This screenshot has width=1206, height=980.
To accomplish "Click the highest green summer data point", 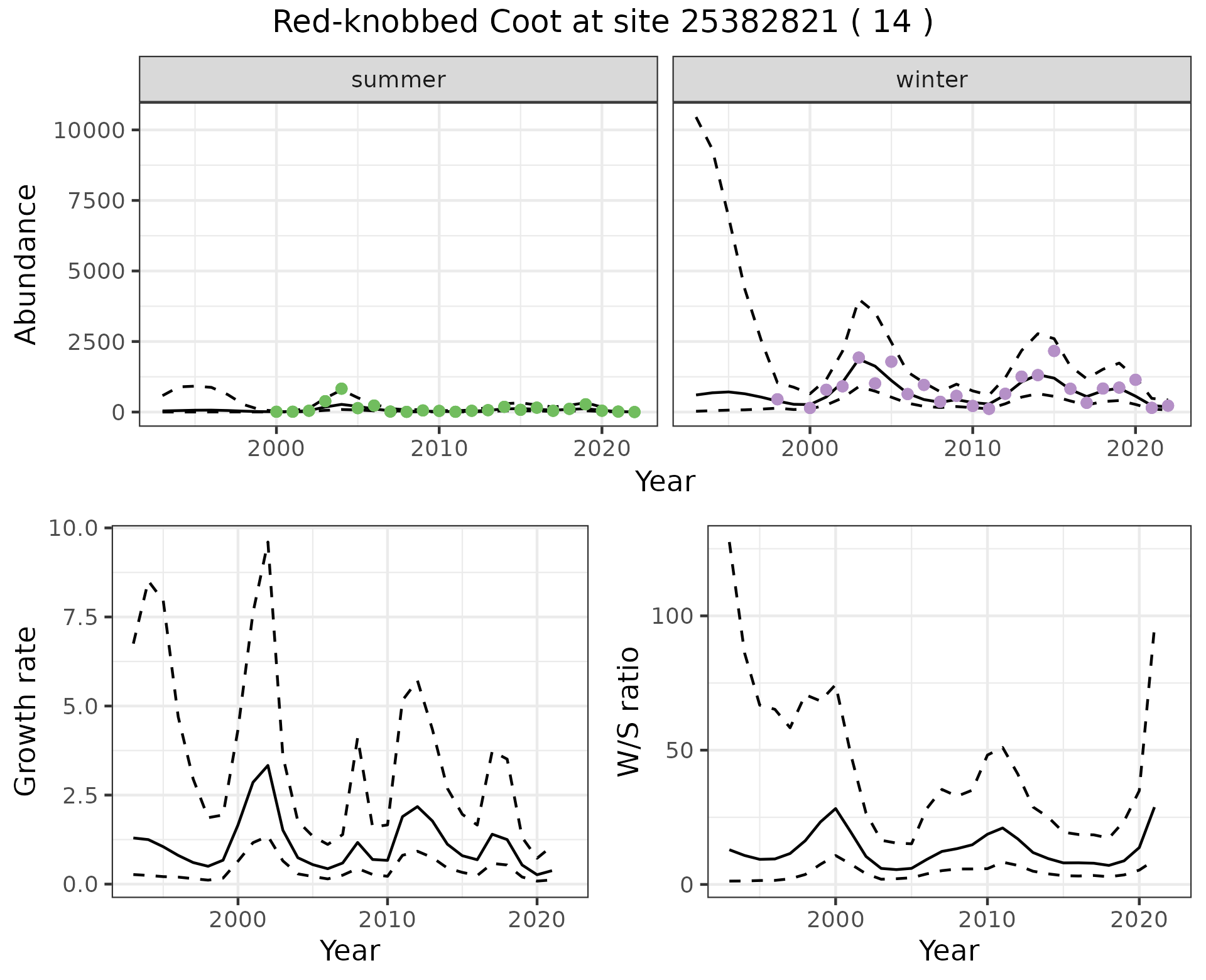I will [341, 389].
